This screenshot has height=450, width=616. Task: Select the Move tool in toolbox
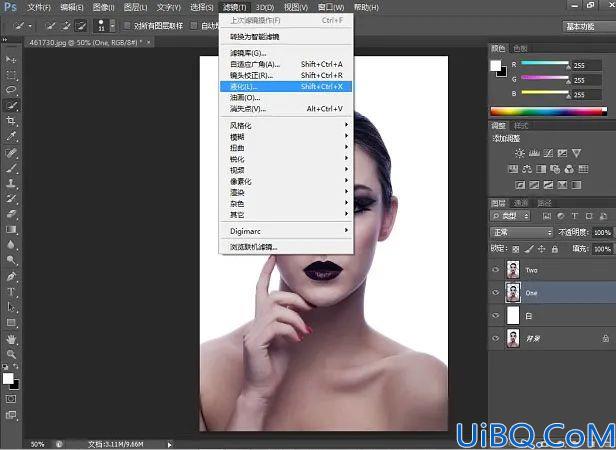tap(11, 59)
